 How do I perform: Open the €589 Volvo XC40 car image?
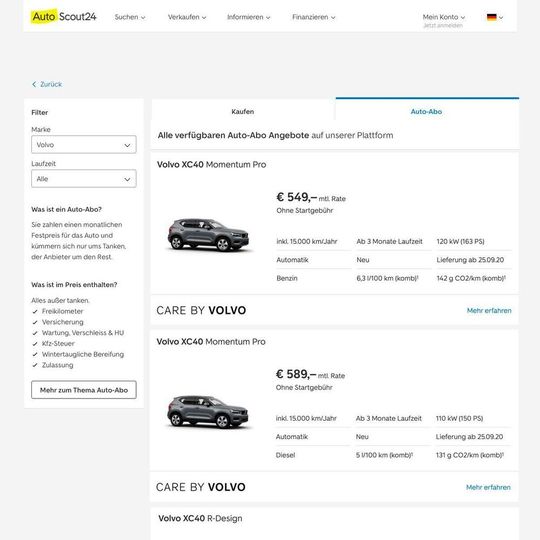click(208, 412)
